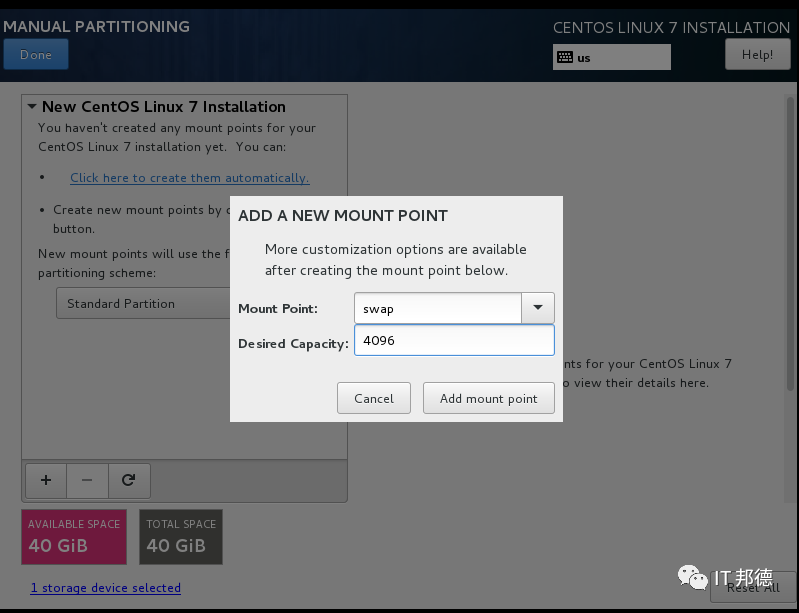Click the Desired Capacity: label
The image size is (799, 613).
[293, 343]
